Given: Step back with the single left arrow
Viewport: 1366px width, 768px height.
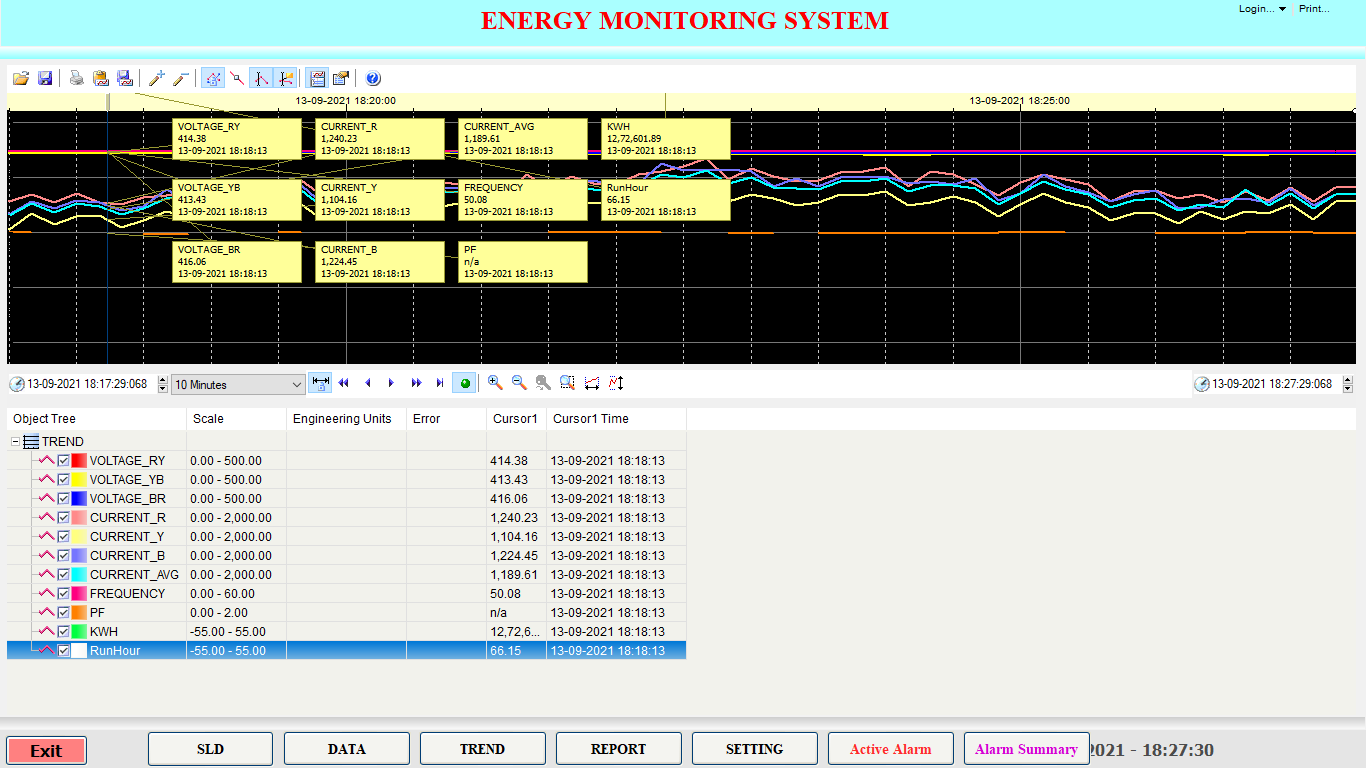Looking at the screenshot, I should (x=367, y=383).
